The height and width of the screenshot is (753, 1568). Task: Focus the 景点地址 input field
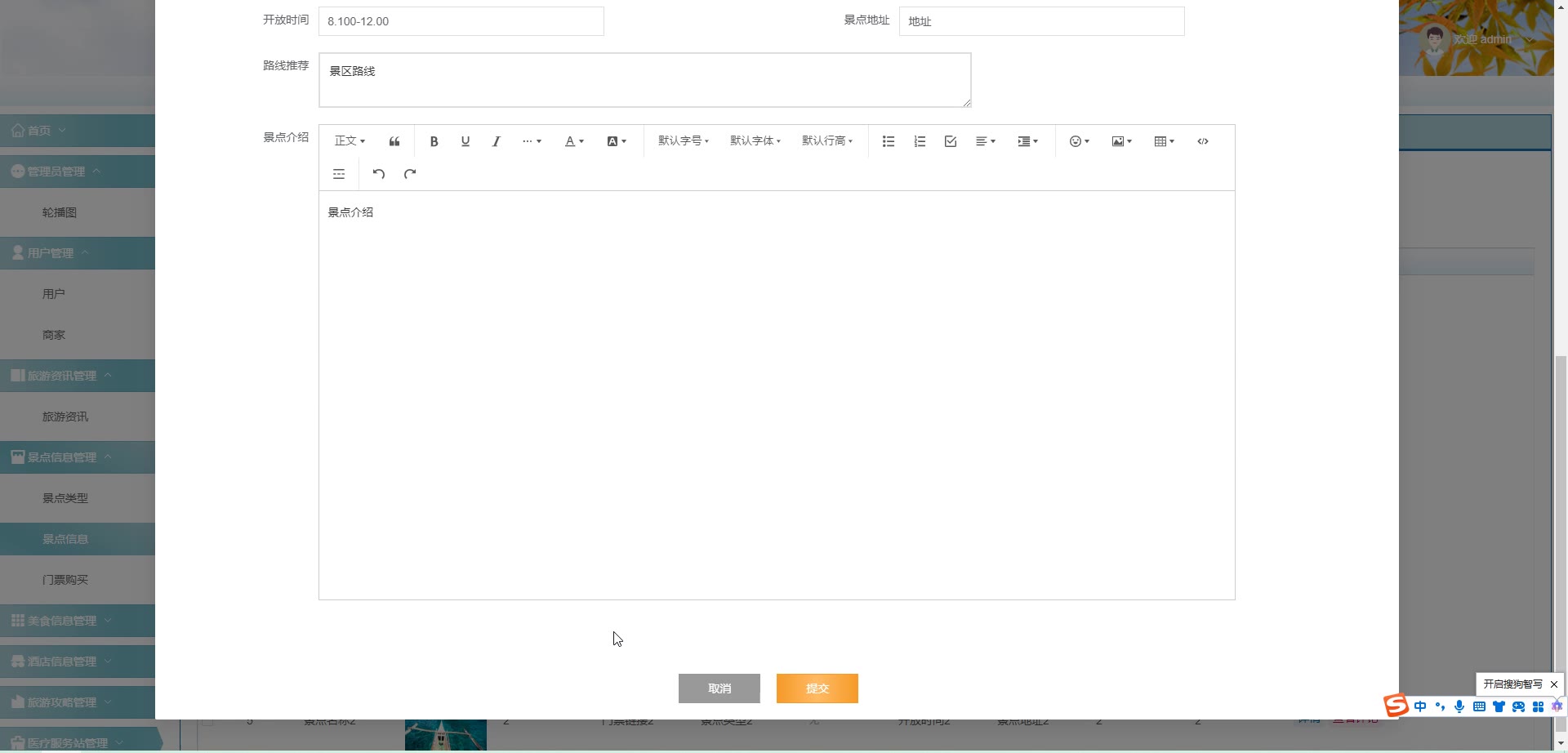pos(1042,21)
